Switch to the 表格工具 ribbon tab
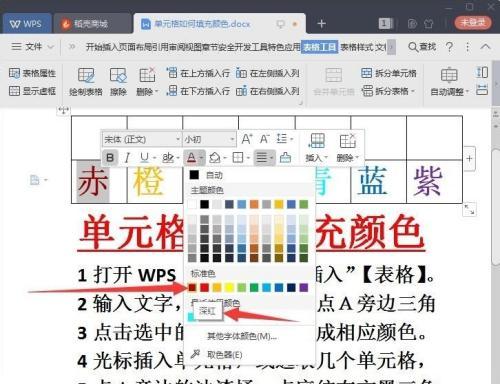This screenshot has height=384, width=500. click(x=319, y=47)
